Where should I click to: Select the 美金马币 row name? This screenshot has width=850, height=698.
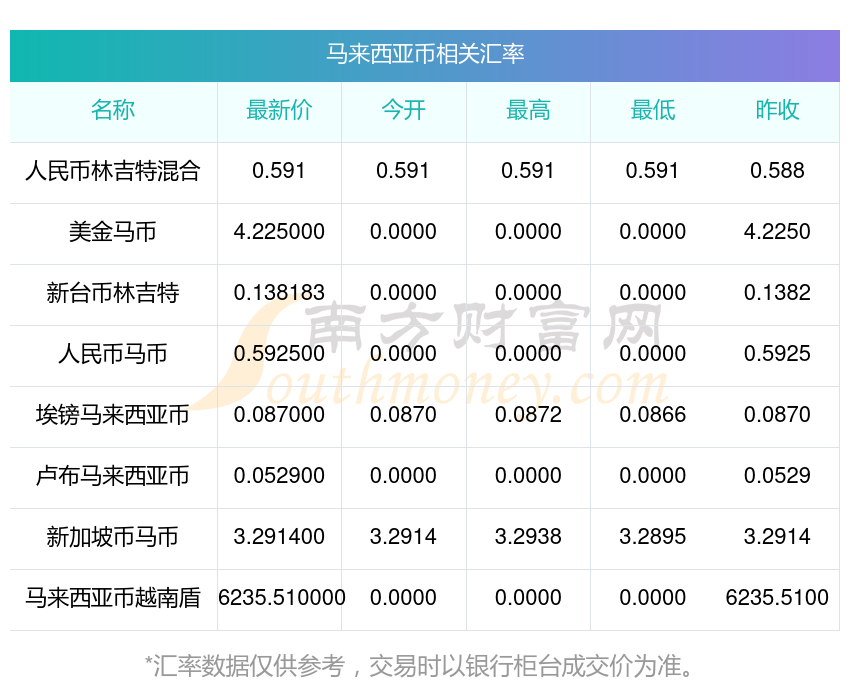[x=113, y=232]
